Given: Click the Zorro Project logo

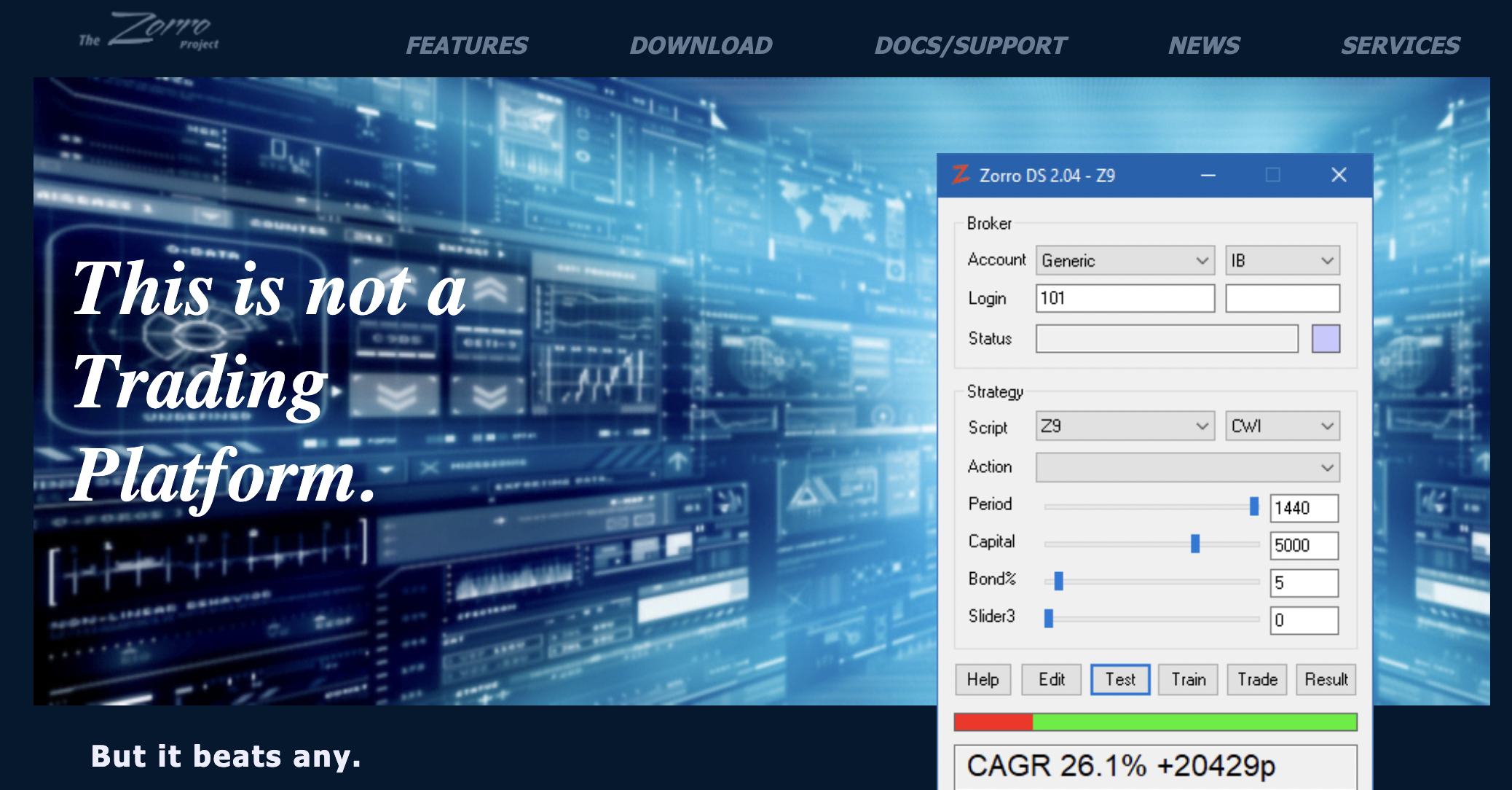Looking at the screenshot, I should click(149, 31).
